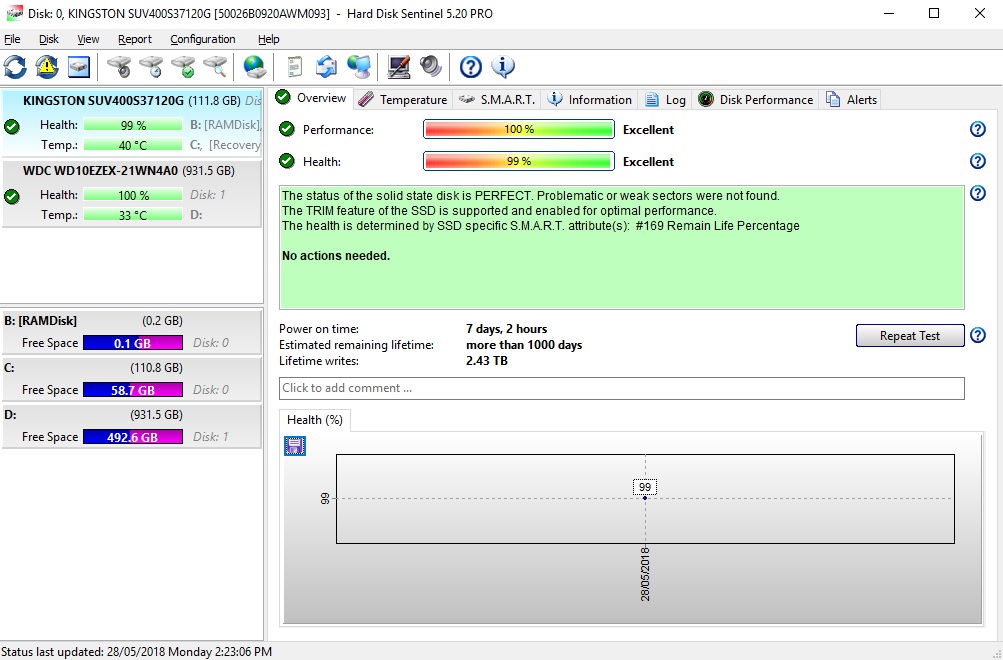Click the blue info bubble toolbar icon

pos(503,67)
